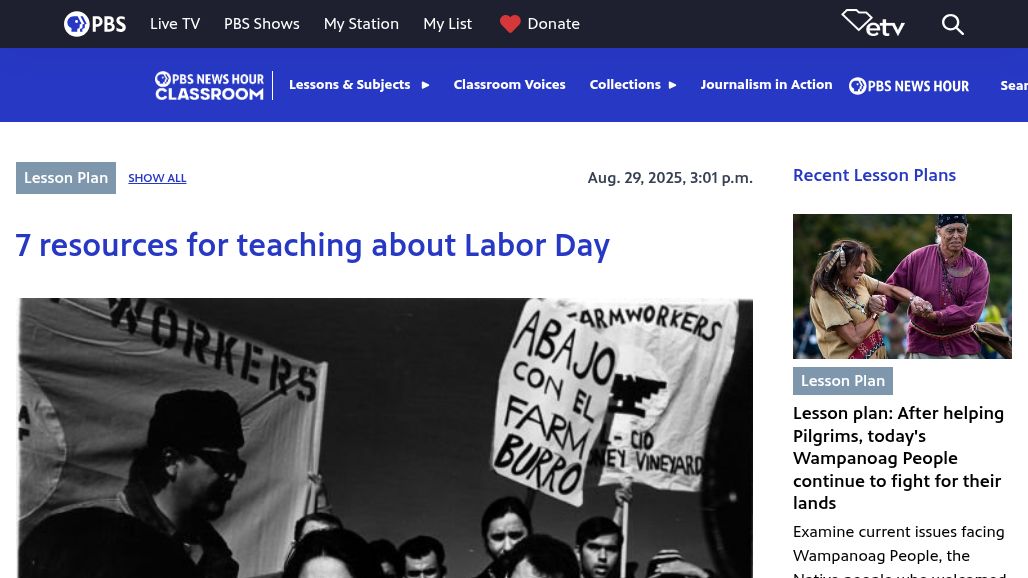Open the Wampanoag People lesson plan title
1028x578 pixels.
[x=898, y=458]
